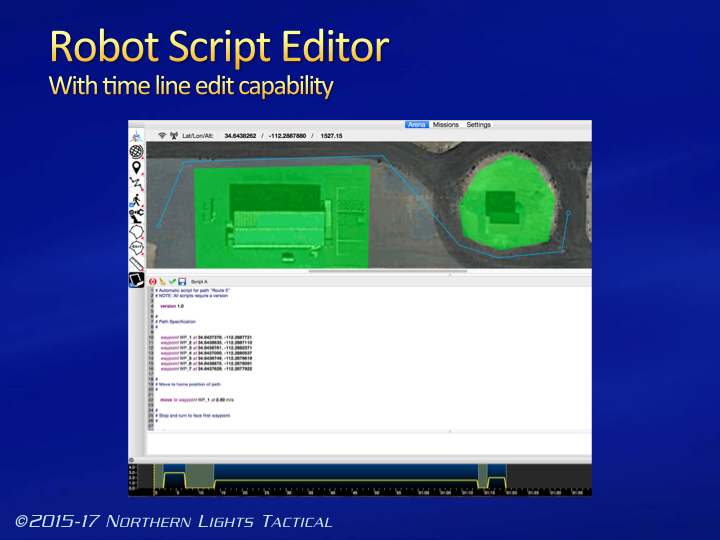The height and width of the screenshot is (540, 720).
Task: Select the ruler measurement tool
Action: [x=136, y=263]
